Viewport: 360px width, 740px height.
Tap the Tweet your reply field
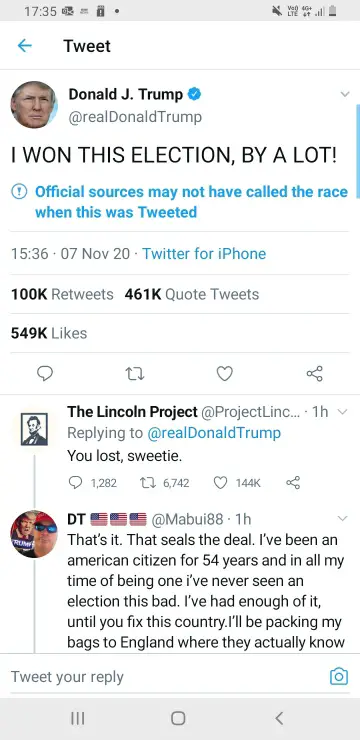[x=165, y=677]
